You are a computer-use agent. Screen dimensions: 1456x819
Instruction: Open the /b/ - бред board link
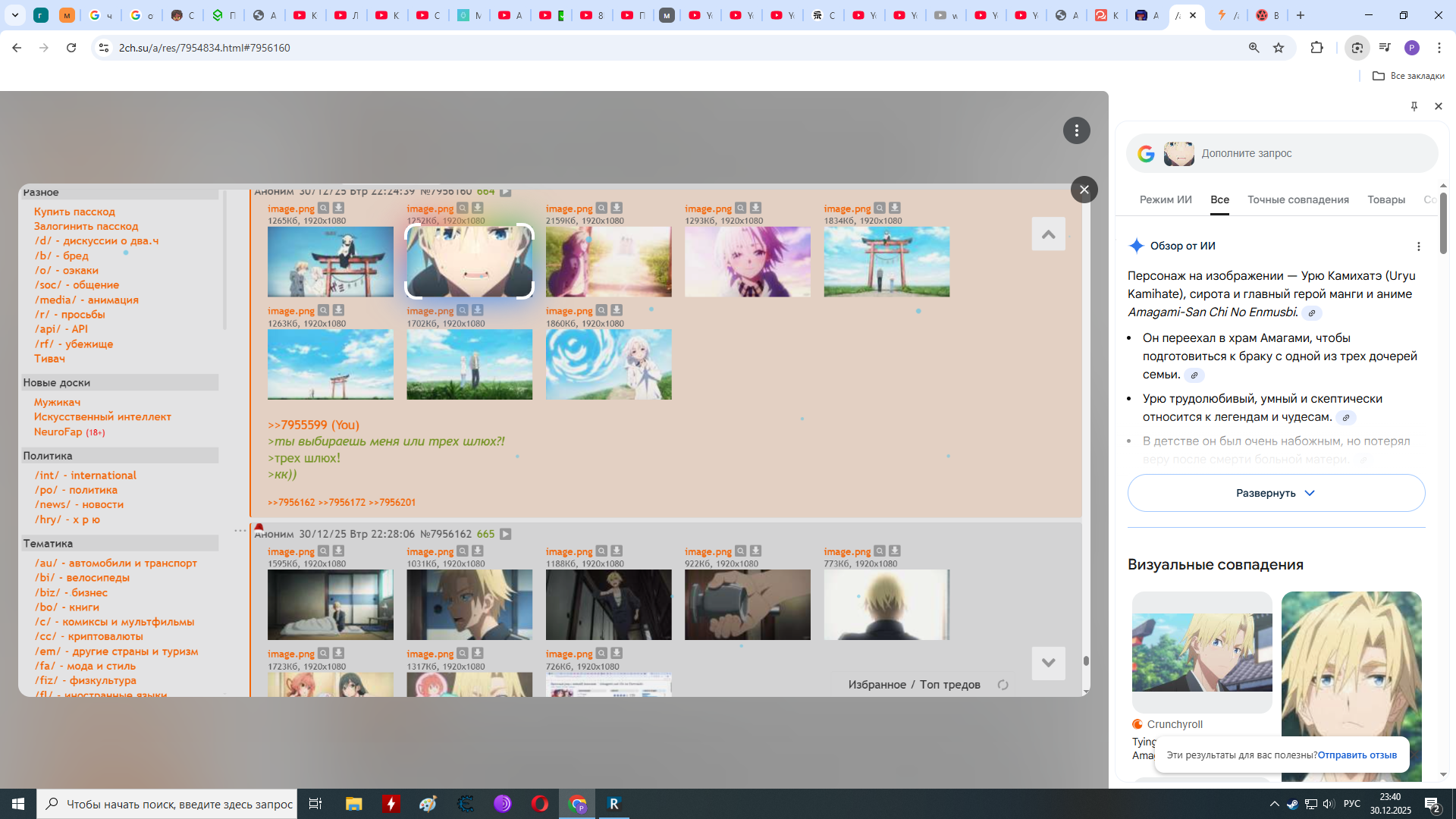click(61, 256)
